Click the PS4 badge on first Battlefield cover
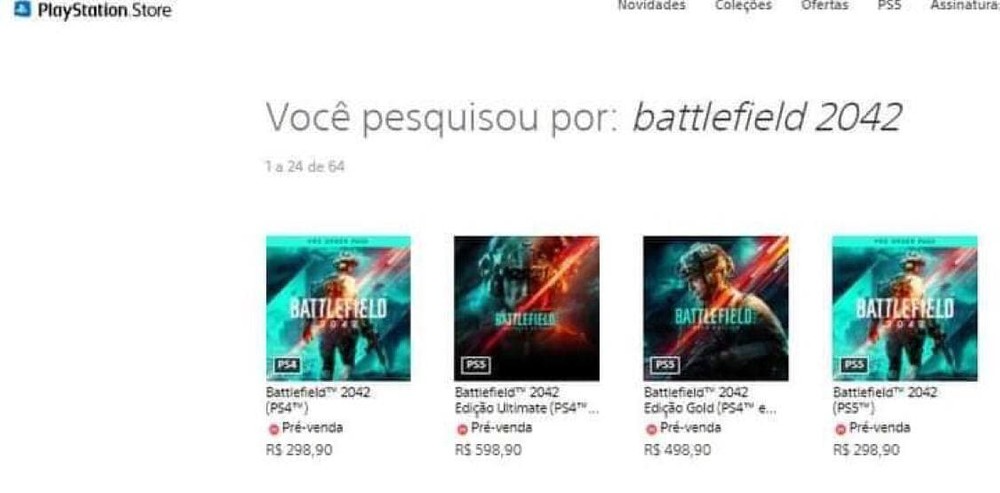 [288, 365]
